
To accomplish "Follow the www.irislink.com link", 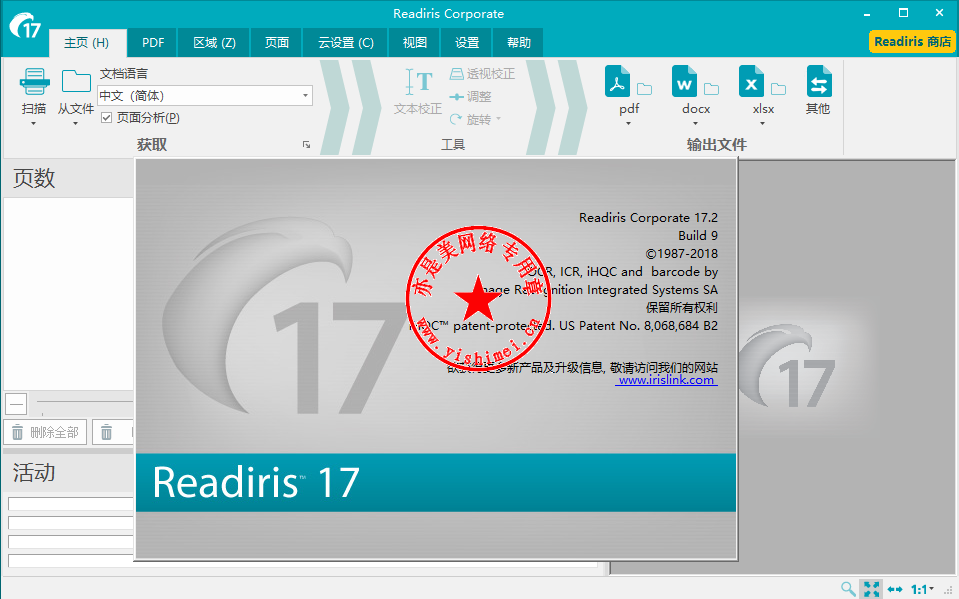I will (x=666, y=380).
